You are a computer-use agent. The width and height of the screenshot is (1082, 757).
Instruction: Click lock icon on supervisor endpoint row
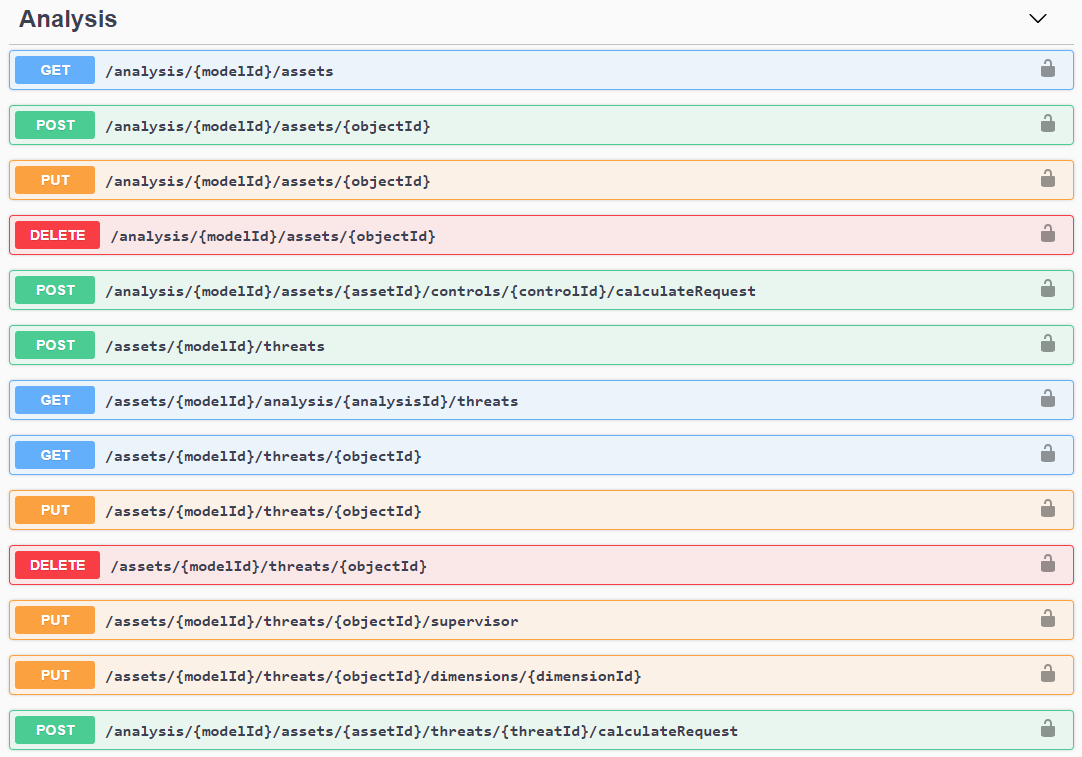[1047, 619]
